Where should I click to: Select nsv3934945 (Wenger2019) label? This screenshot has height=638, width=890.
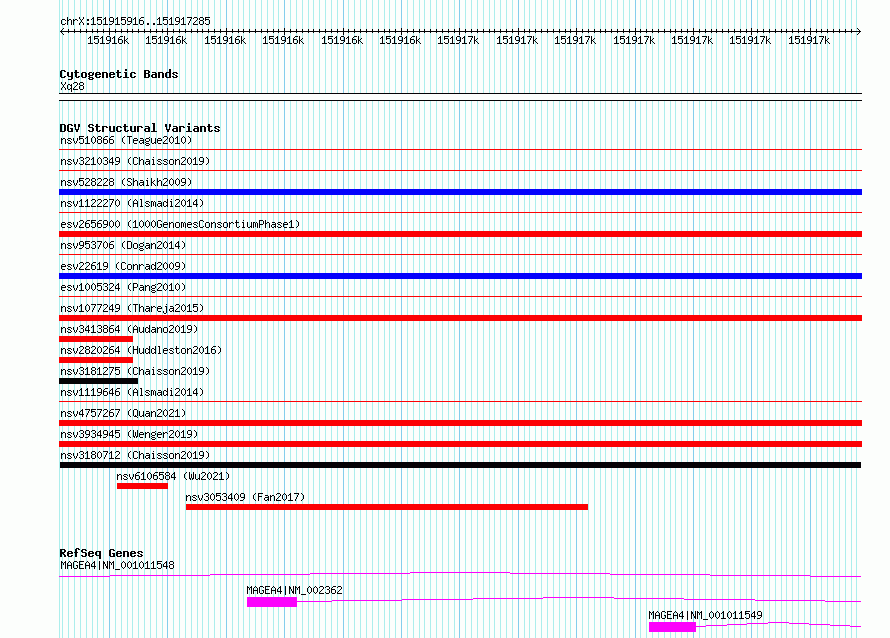[x=129, y=434]
